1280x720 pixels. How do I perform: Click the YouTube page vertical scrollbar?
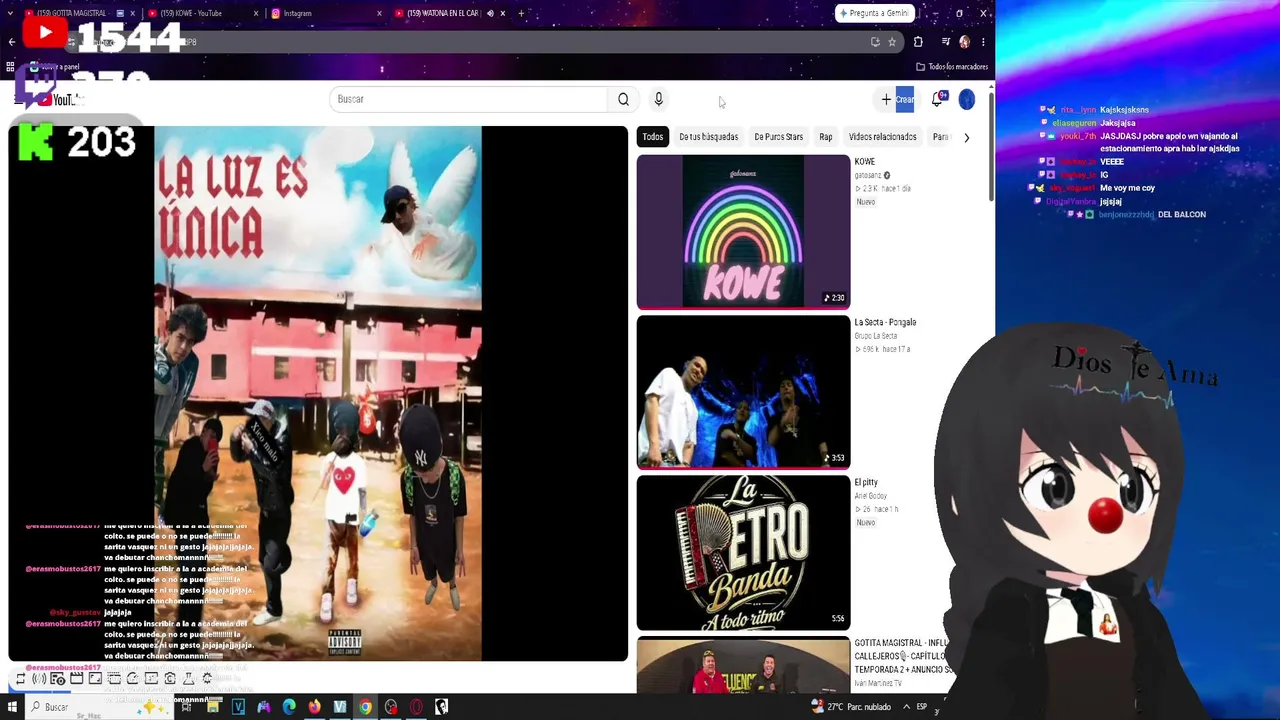[x=990, y=145]
